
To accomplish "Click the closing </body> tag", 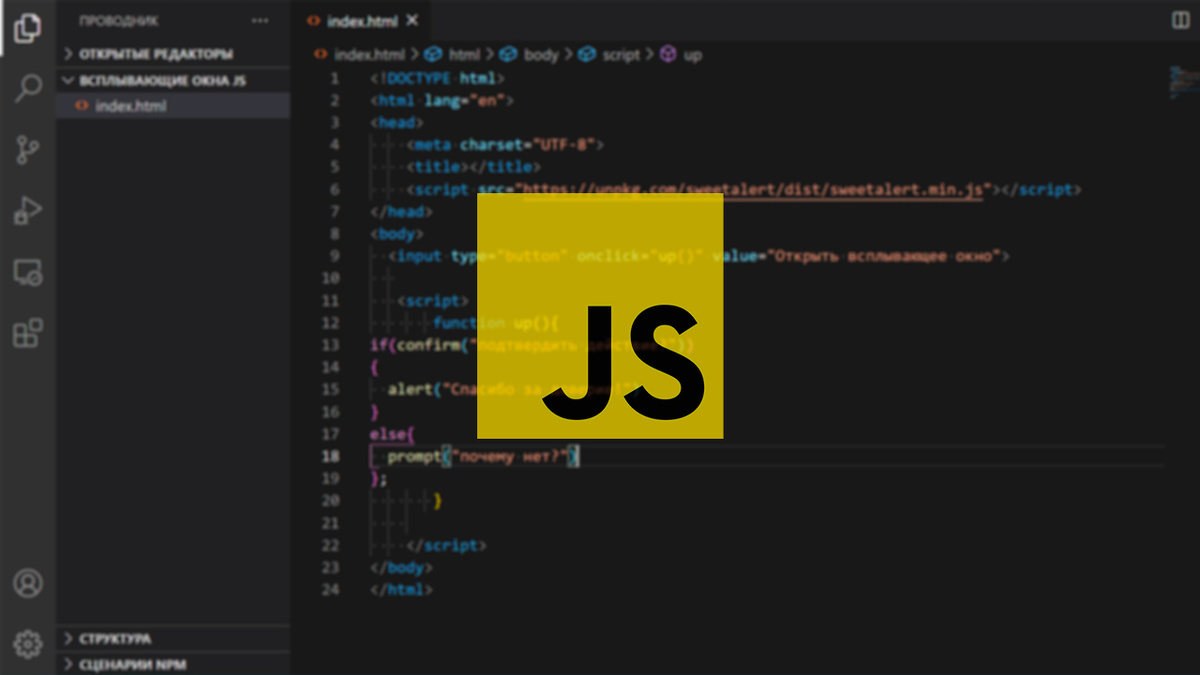I will 402,568.
